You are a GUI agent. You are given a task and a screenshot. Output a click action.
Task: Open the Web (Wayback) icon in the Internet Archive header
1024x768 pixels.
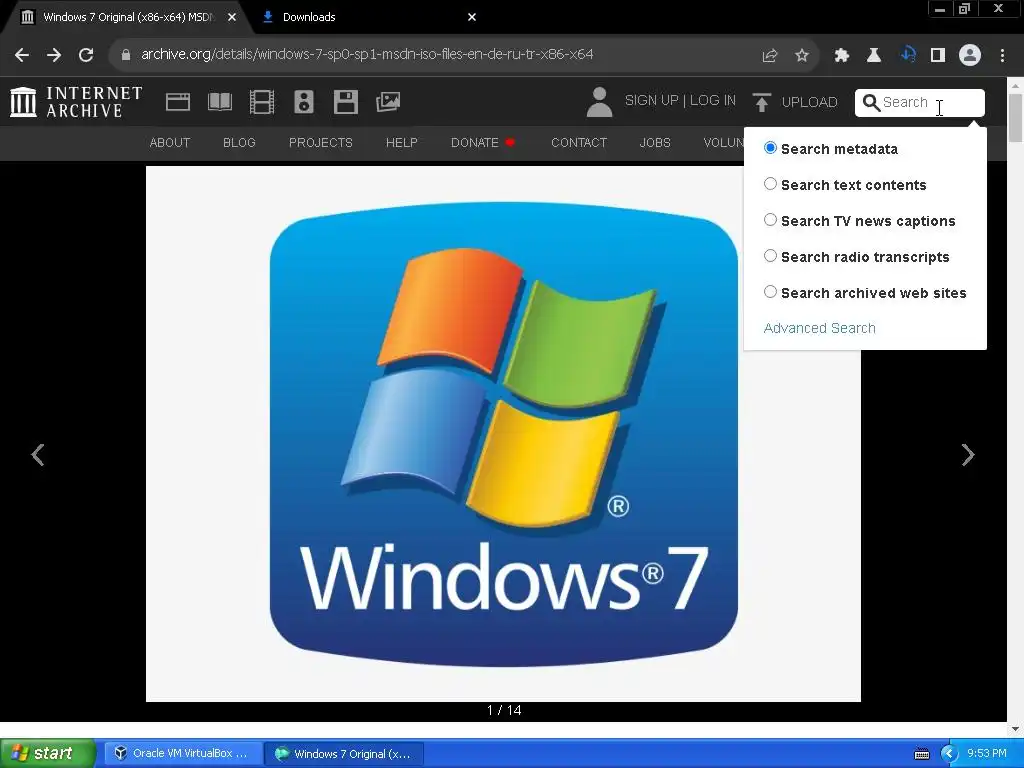178,102
